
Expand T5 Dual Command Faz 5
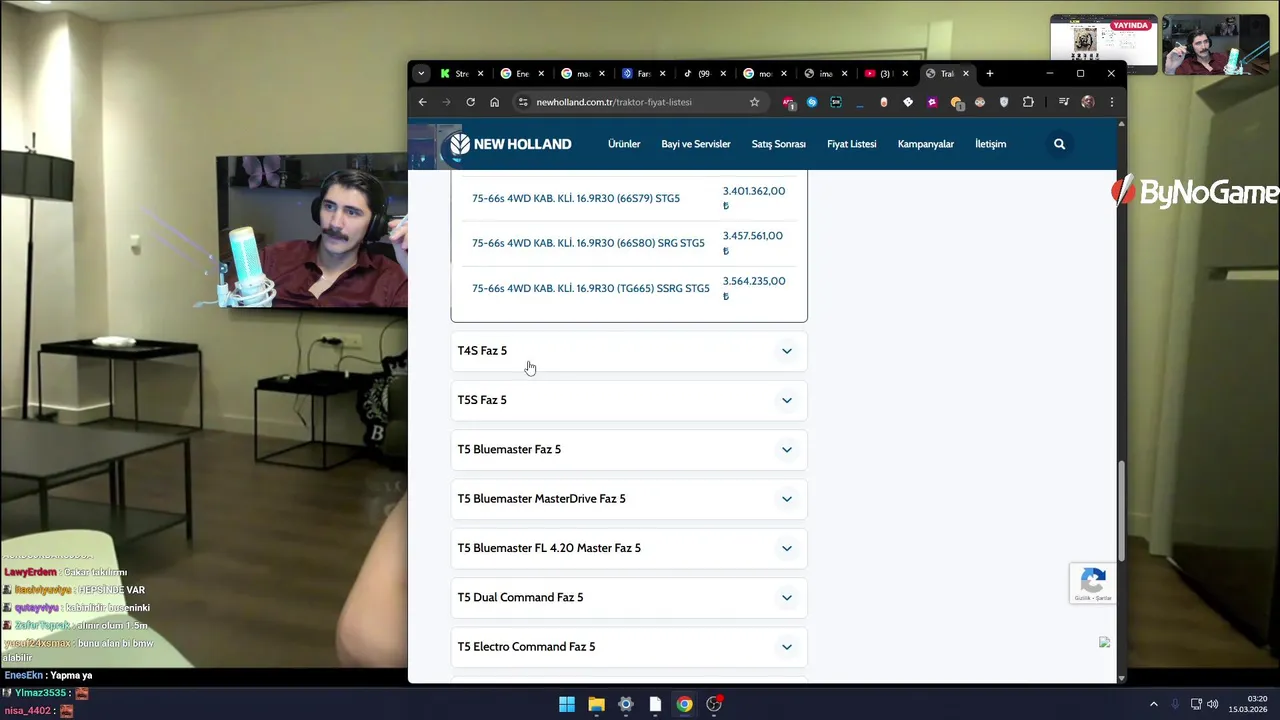point(629,597)
